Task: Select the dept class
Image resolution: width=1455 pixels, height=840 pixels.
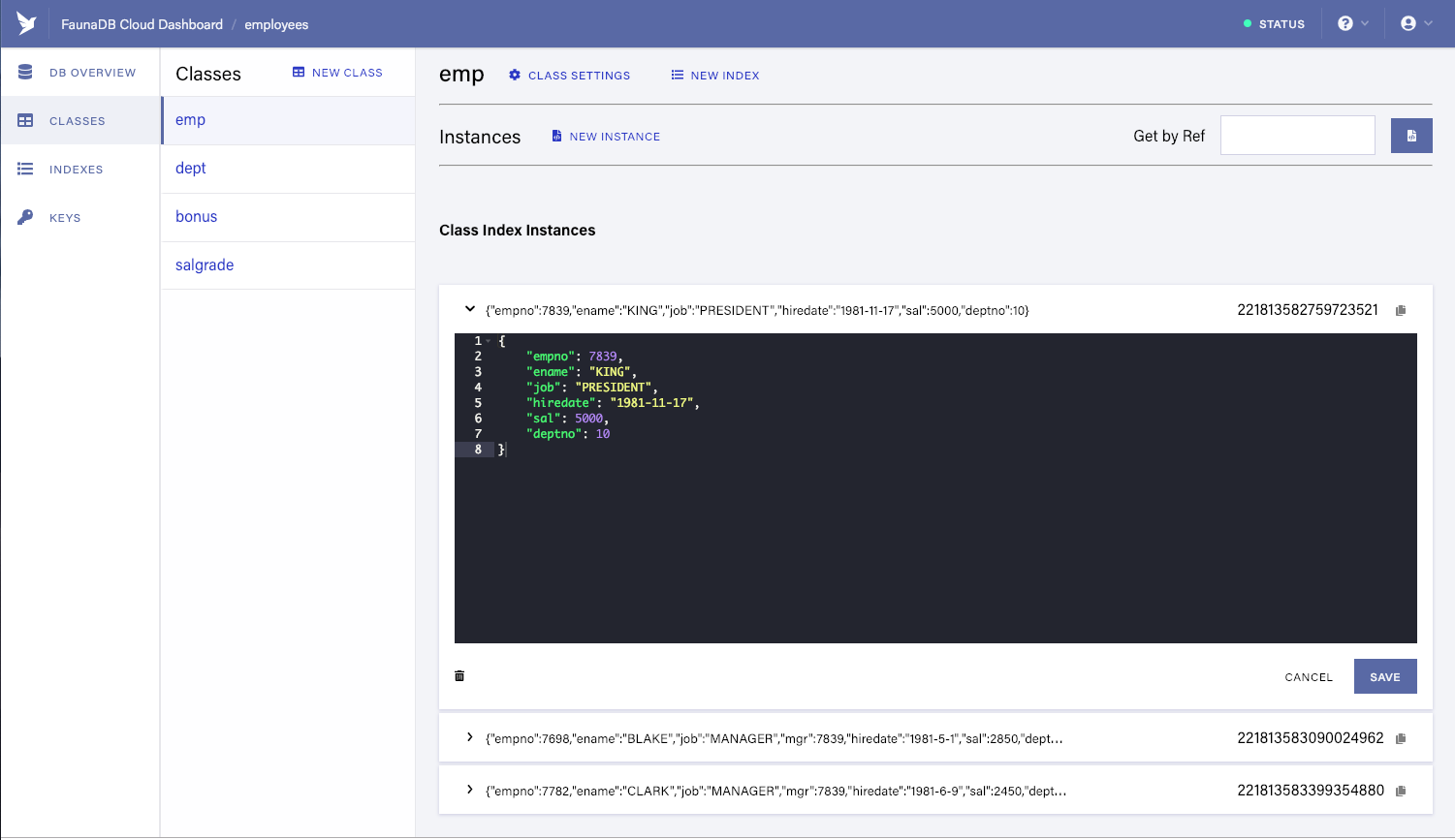Action: coord(288,169)
